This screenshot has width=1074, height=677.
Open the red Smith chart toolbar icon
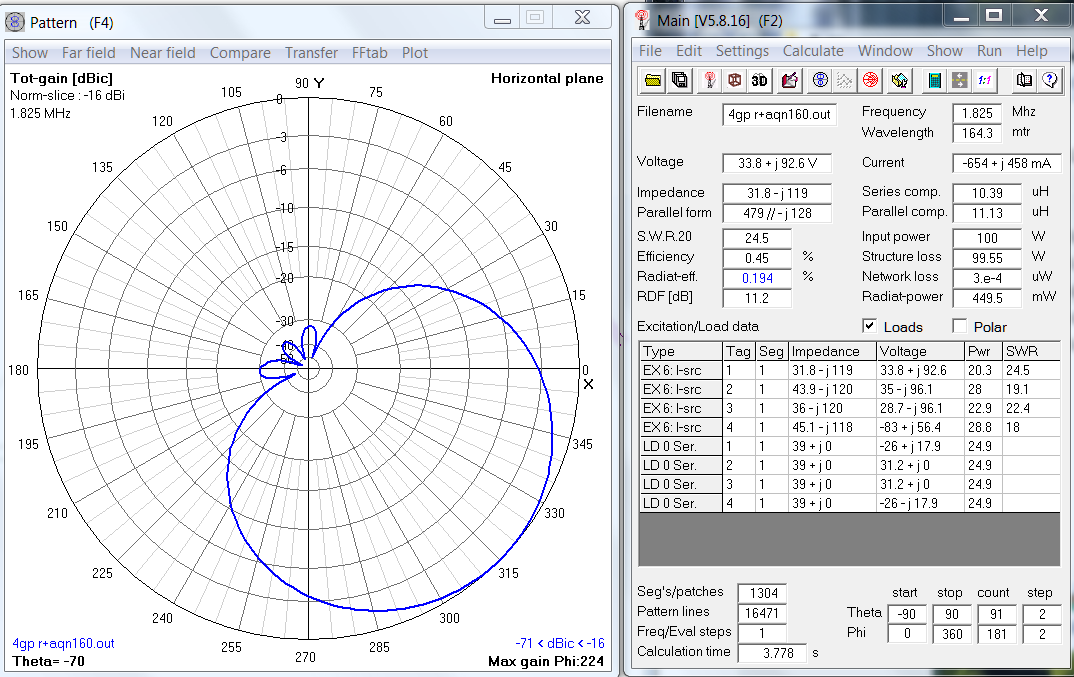(871, 80)
